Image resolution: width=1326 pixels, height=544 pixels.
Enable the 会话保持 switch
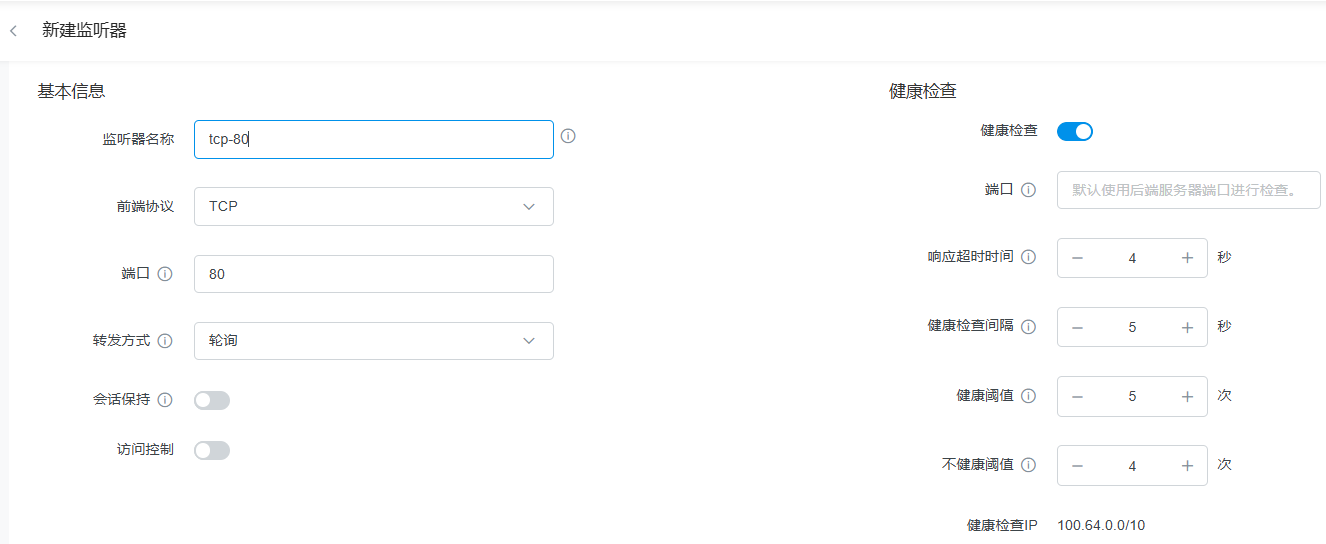pos(212,400)
